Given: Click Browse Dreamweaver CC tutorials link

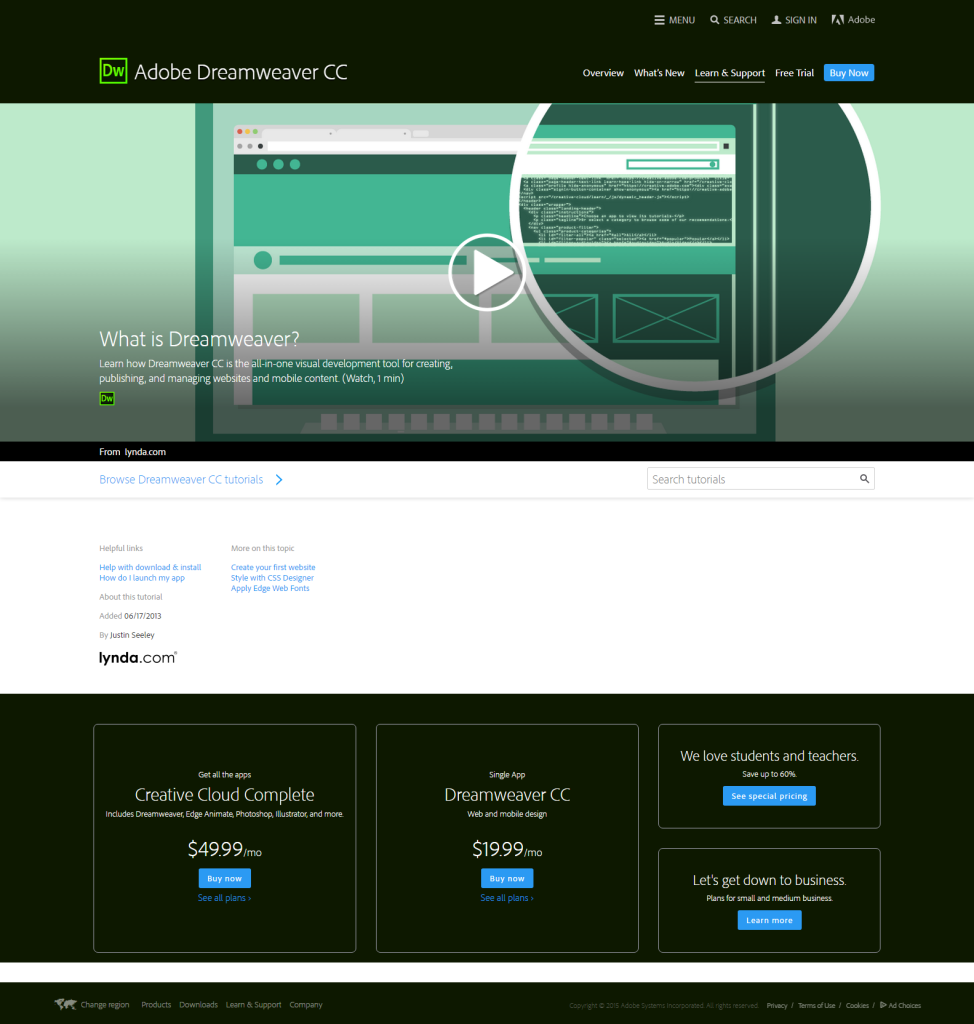Looking at the screenshot, I should (181, 479).
